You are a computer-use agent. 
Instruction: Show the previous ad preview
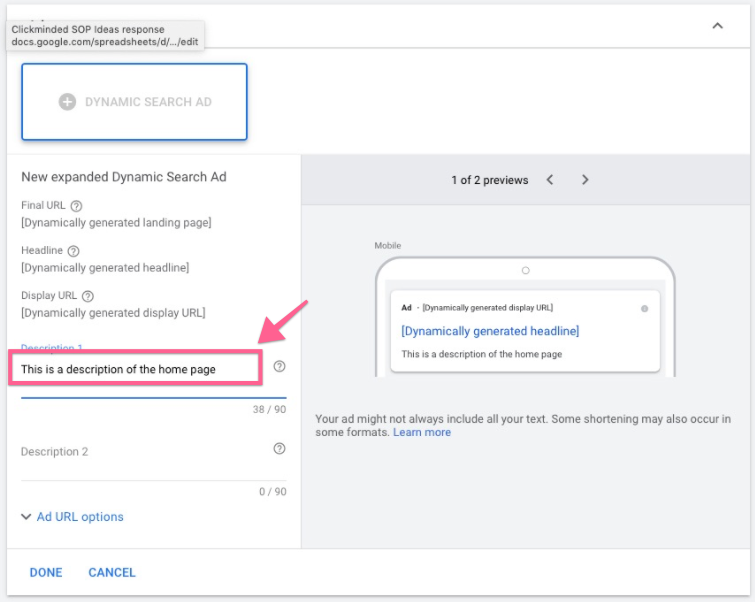tap(550, 180)
